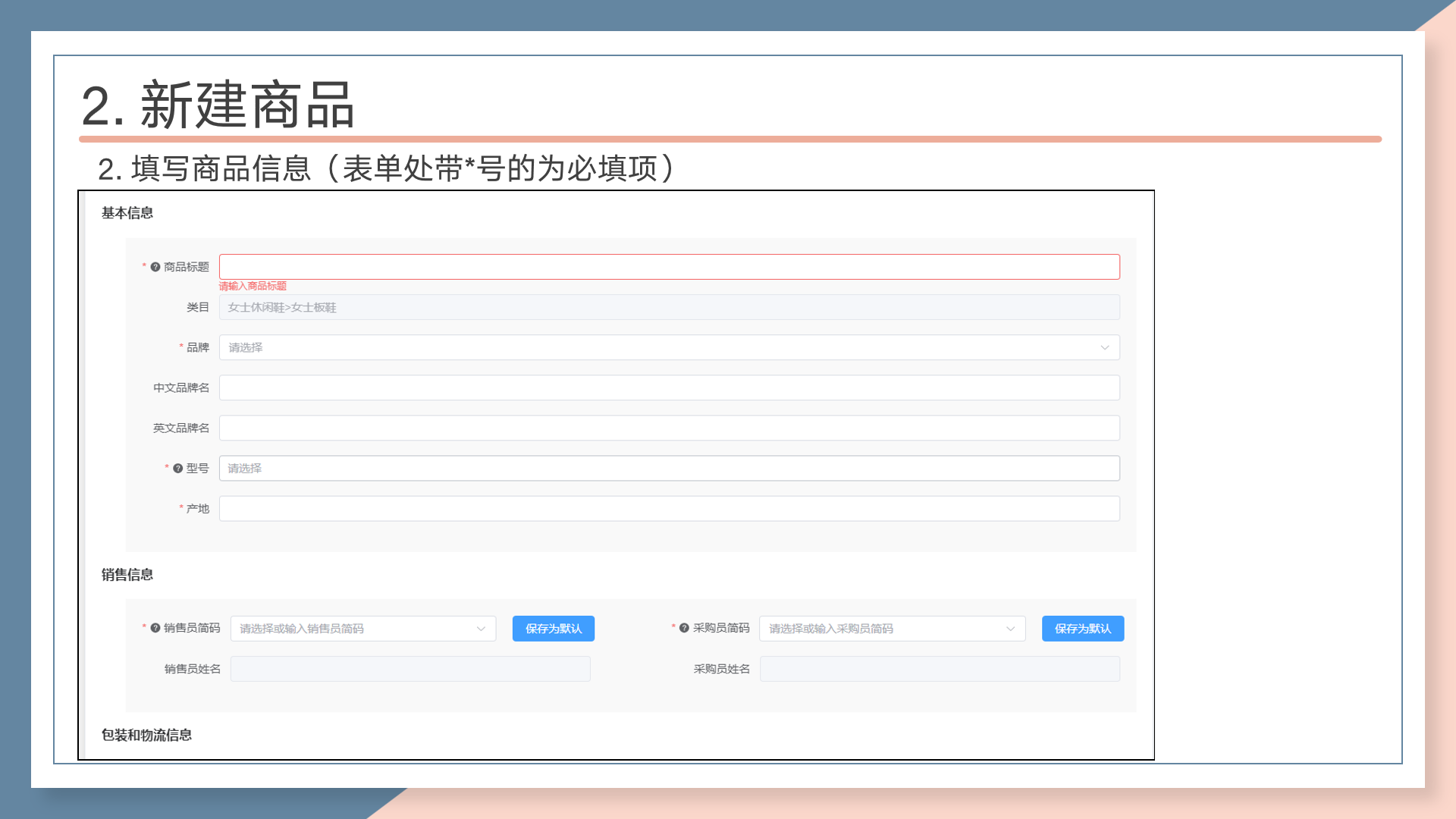The image size is (1456, 819).
Task: Click help icon beside 商品标题 label
Action: tap(155, 267)
